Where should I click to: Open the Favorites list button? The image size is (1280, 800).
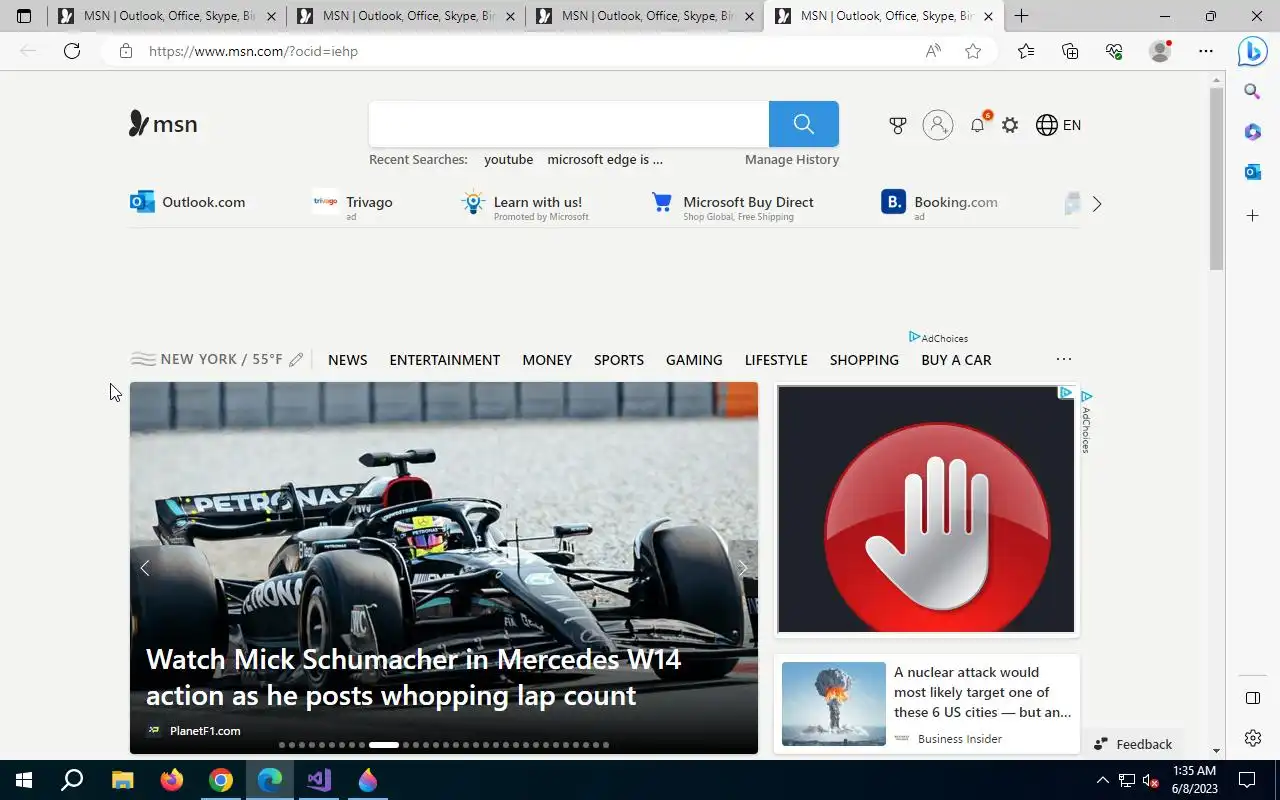pos(1026,51)
